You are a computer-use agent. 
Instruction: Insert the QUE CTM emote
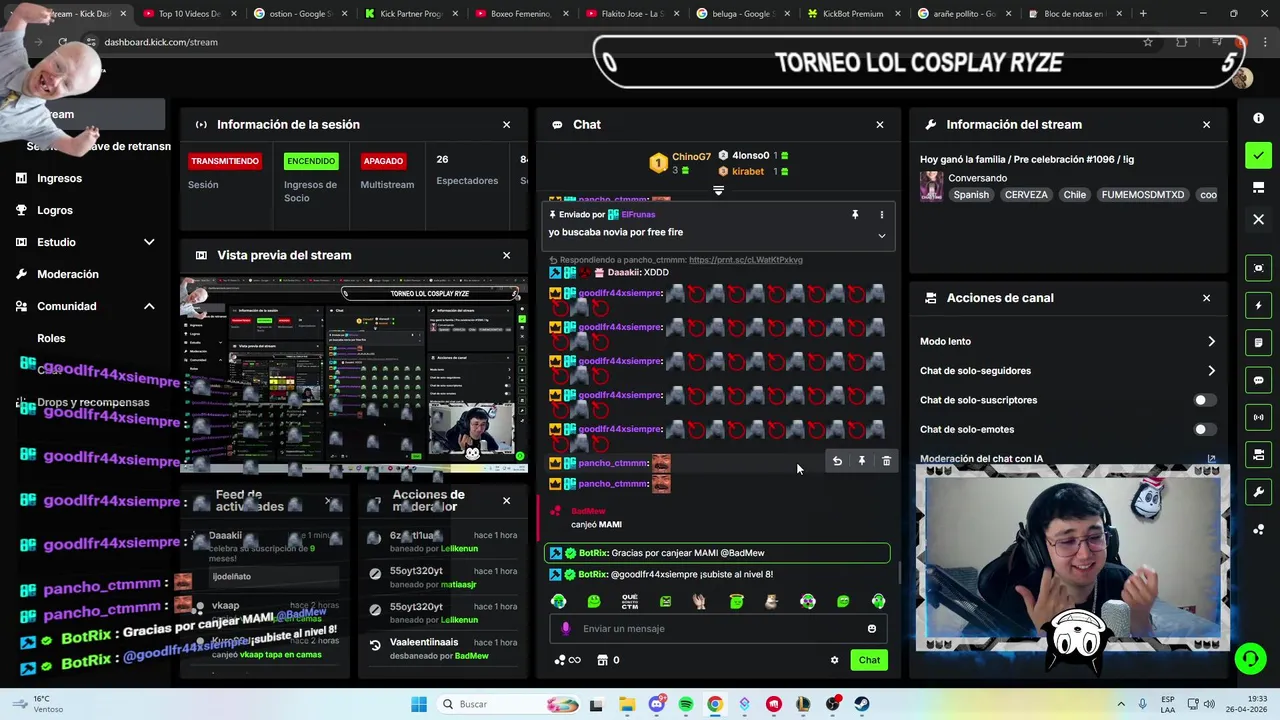pyautogui.click(x=630, y=601)
